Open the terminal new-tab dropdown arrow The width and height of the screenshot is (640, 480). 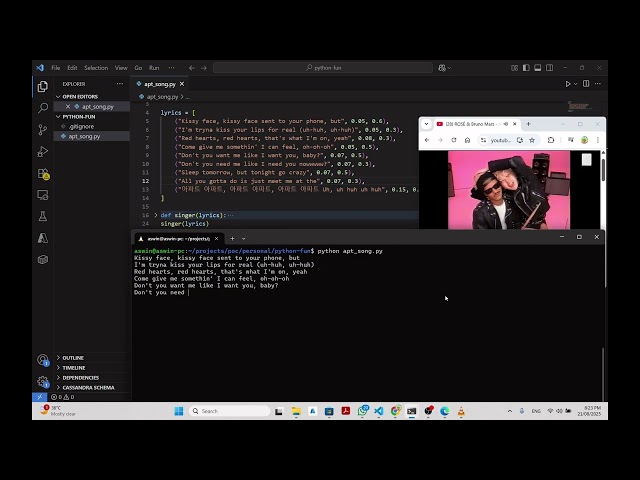(244, 239)
